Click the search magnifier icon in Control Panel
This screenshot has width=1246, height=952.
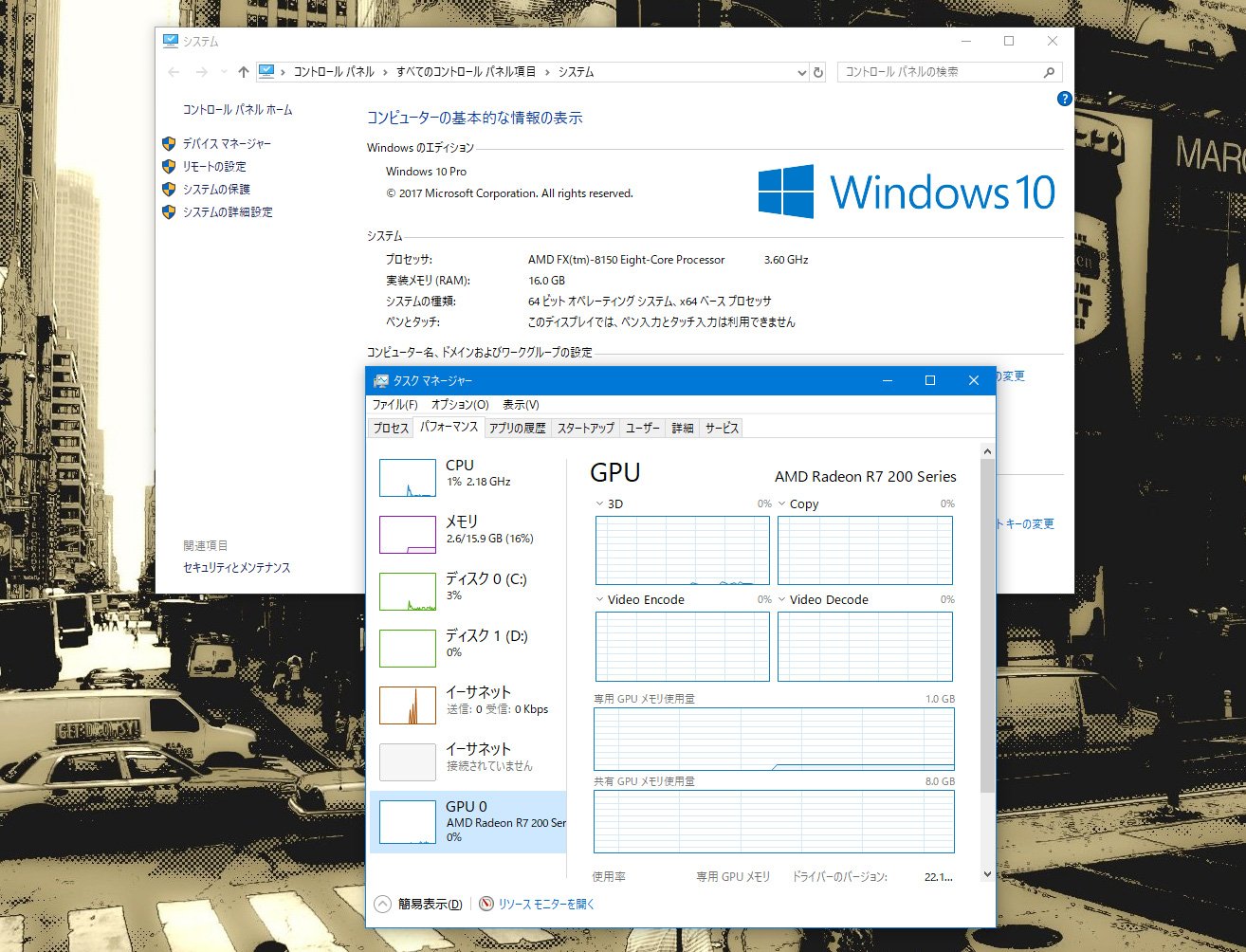[x=1049, y=72]
